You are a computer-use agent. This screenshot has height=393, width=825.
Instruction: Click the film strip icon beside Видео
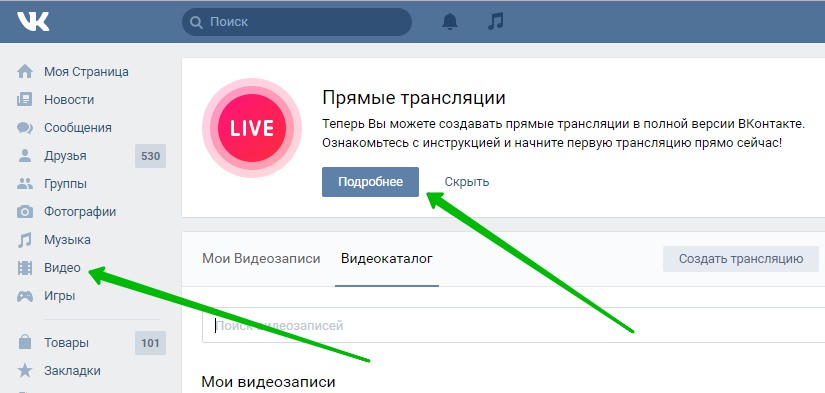pyautogui.click(x=25, y=268)
